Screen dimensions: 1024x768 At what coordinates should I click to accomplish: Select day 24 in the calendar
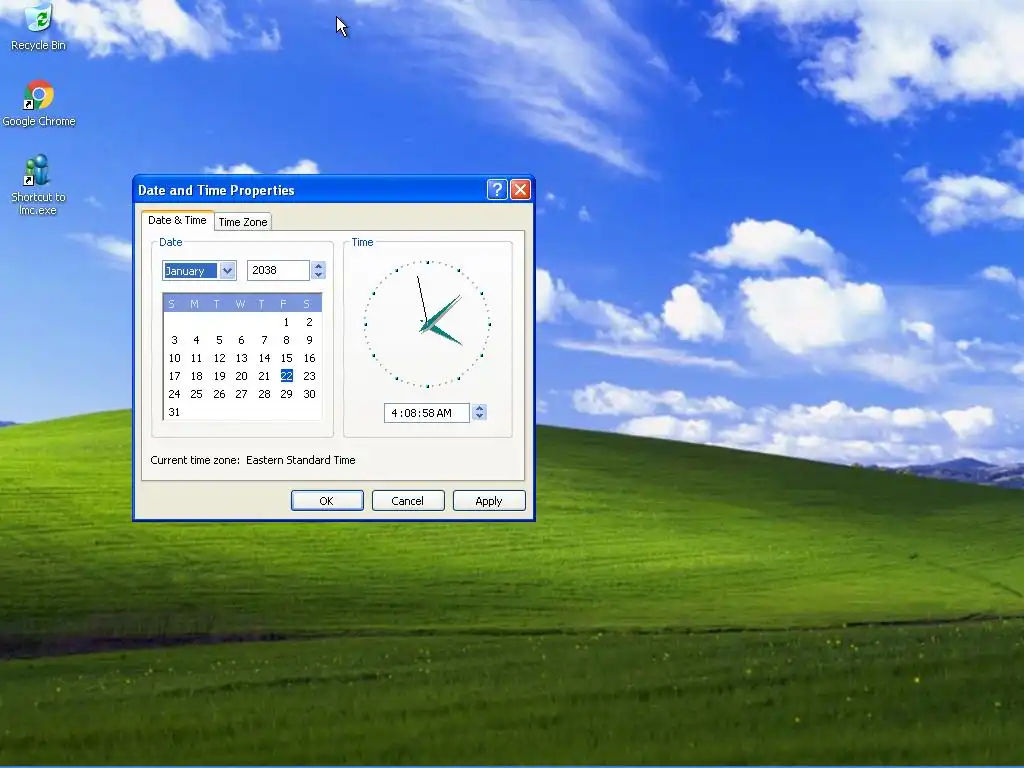tap(174, 394)
